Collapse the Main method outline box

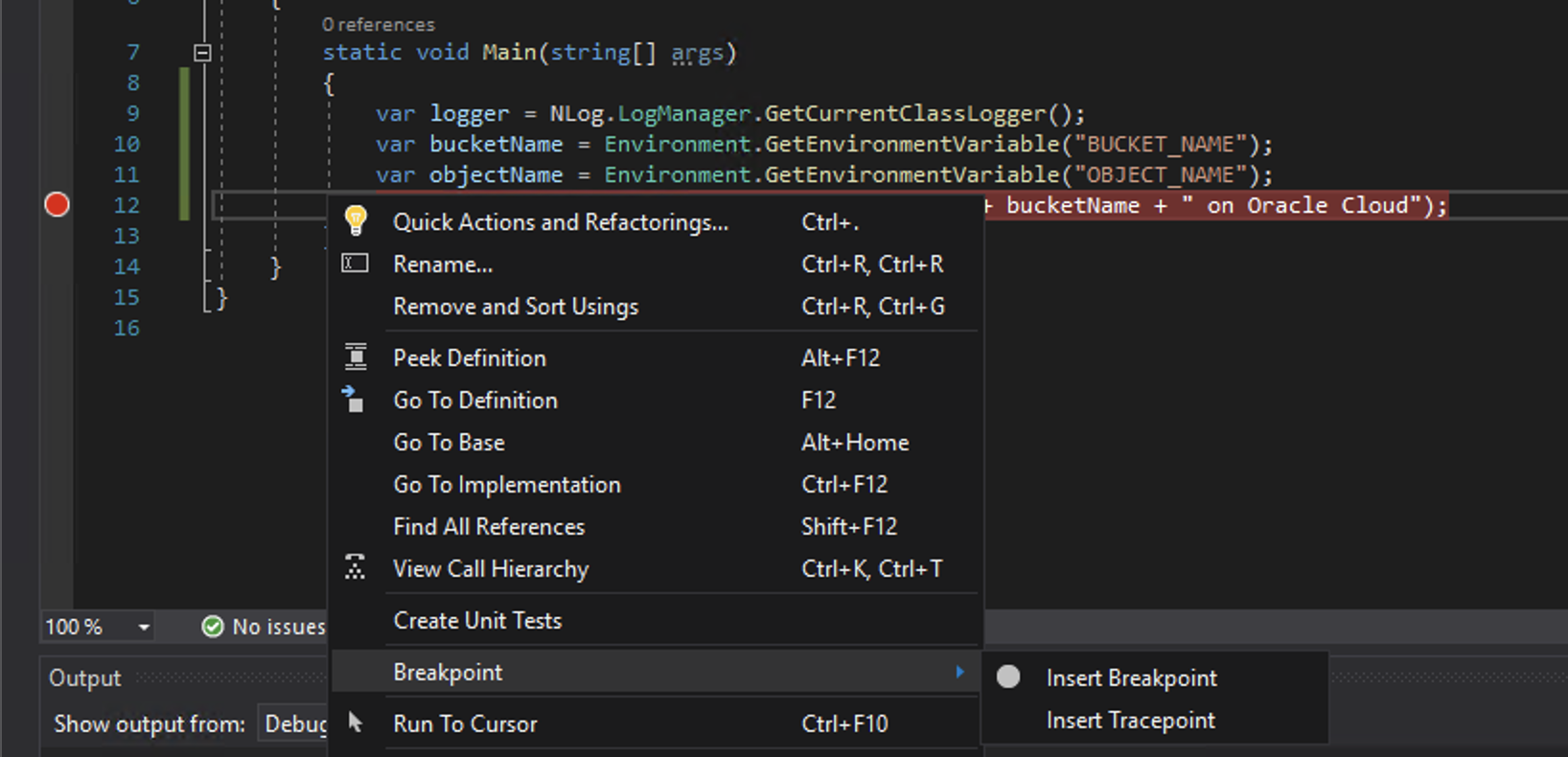[202, 53]
